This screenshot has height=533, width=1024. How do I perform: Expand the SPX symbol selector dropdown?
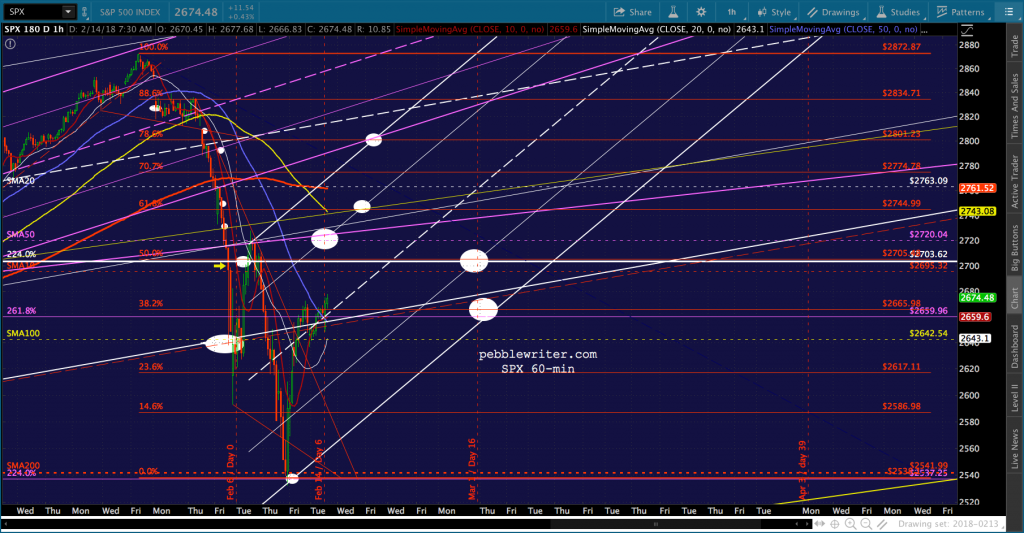[x=67, y=12]
